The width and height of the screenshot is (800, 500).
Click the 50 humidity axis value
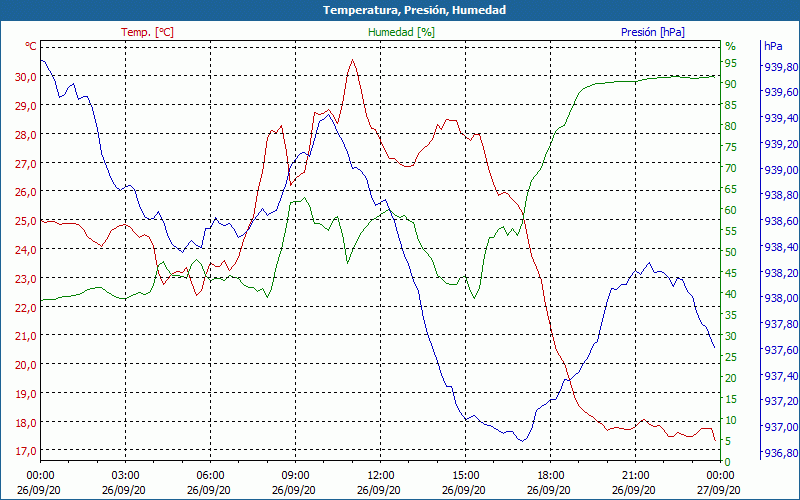point(731,252)
